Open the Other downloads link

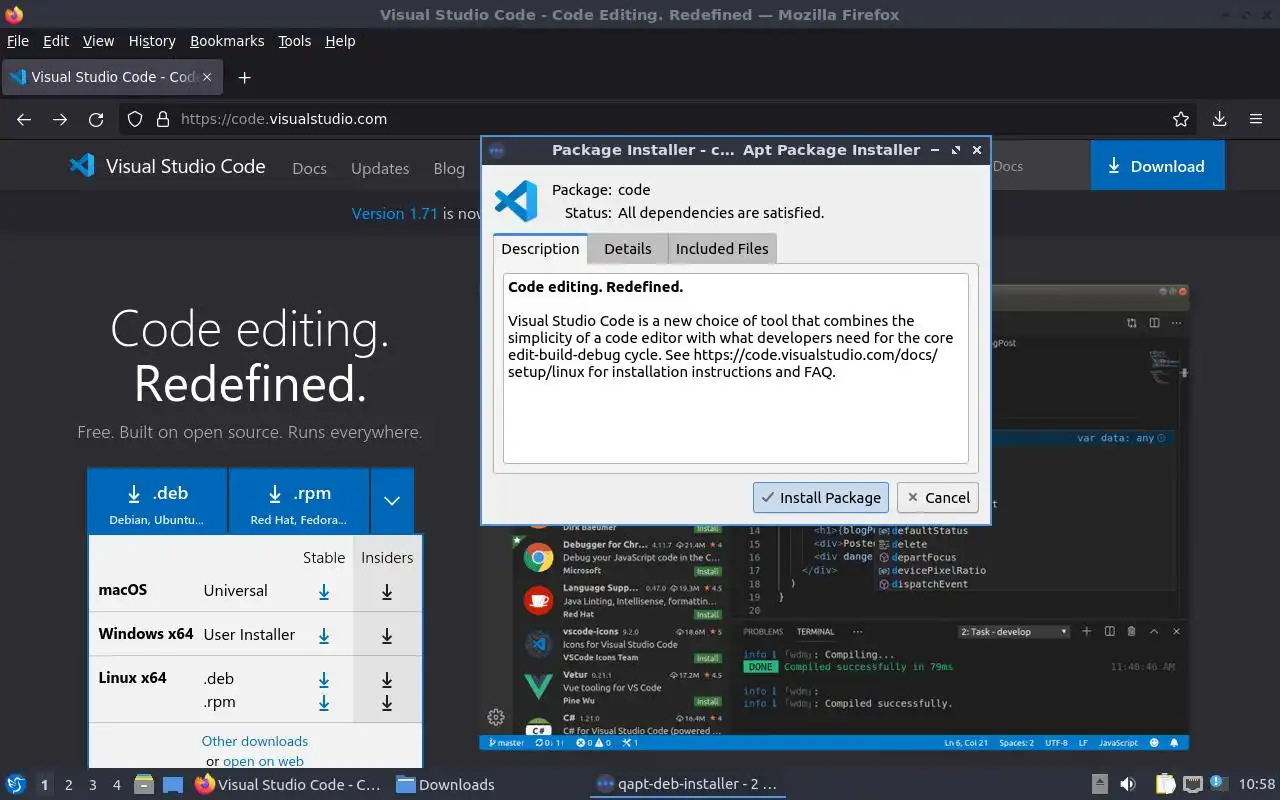tap(255, 741)
